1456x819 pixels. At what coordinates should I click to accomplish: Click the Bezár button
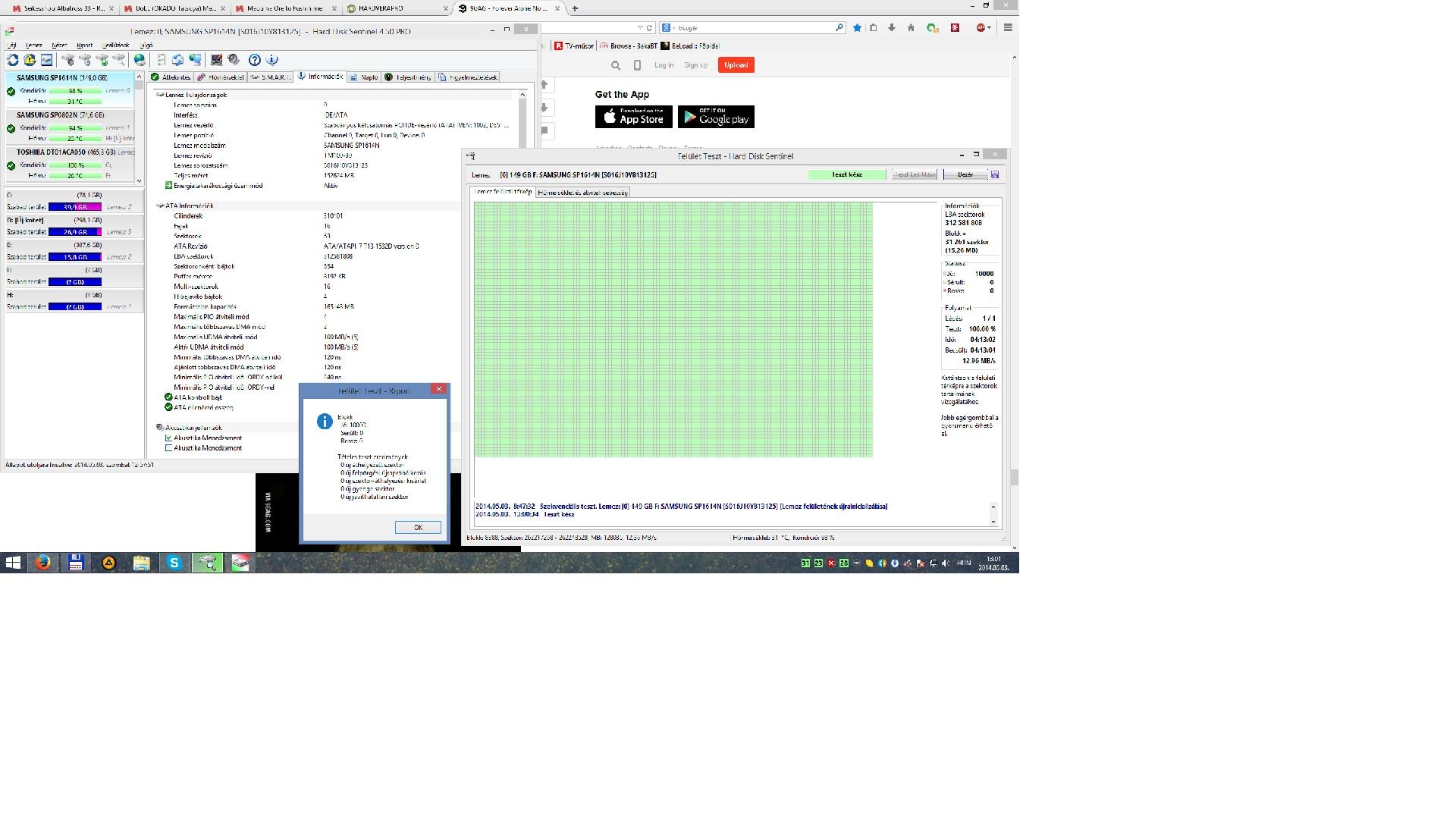coord(965,174)
